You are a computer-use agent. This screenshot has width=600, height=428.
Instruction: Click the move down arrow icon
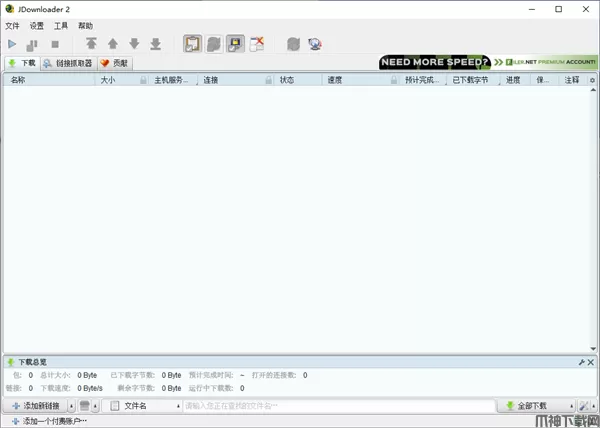(134, 44)
